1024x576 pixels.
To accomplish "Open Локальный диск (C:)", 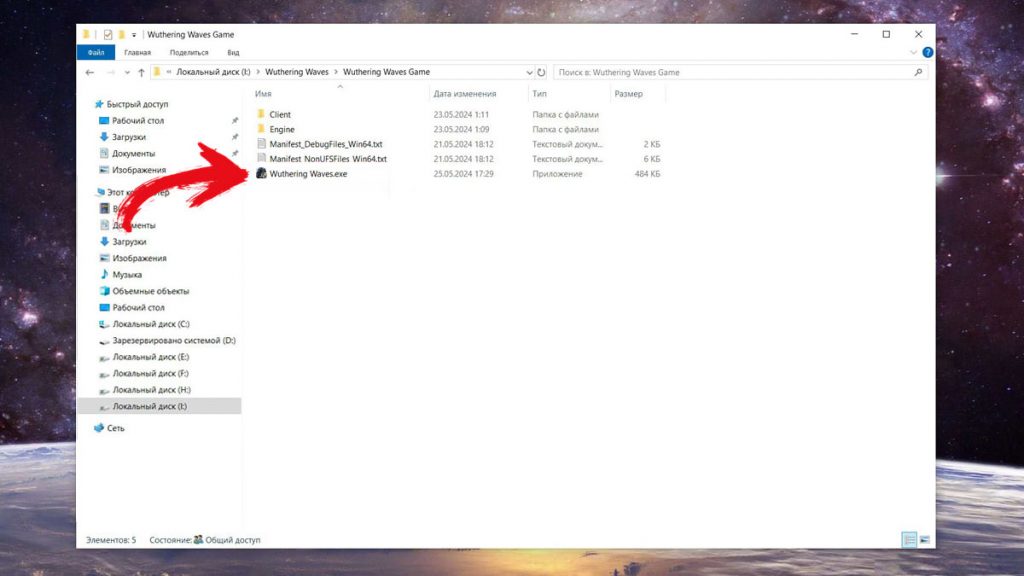I will (x=150, y=324).
